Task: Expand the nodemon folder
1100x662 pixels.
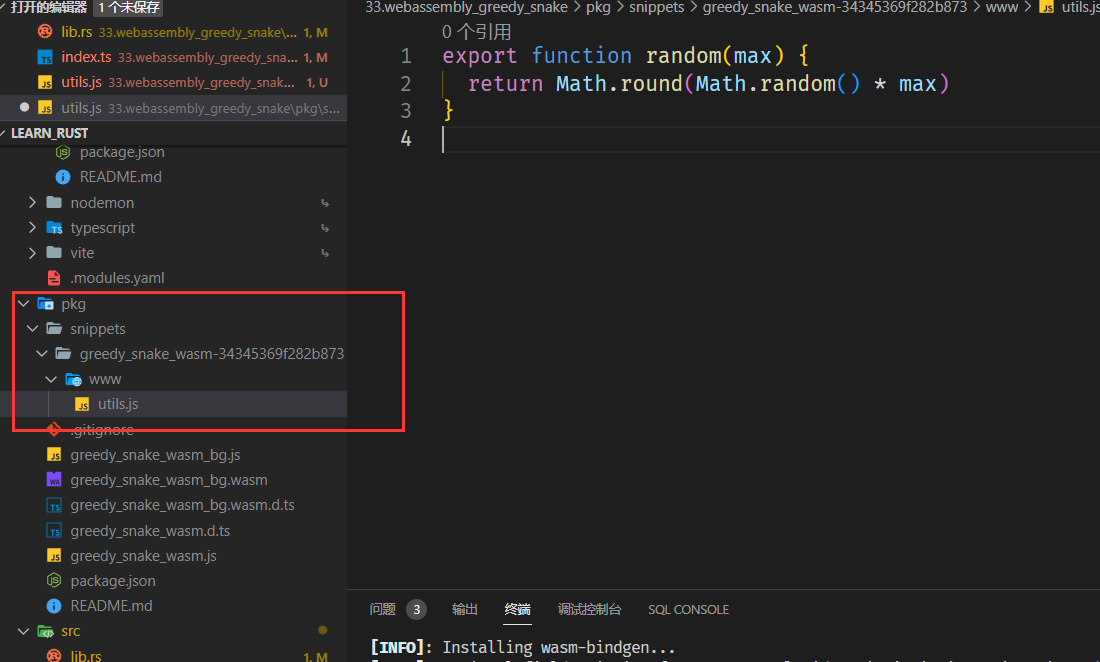Action: pos(32,203)
